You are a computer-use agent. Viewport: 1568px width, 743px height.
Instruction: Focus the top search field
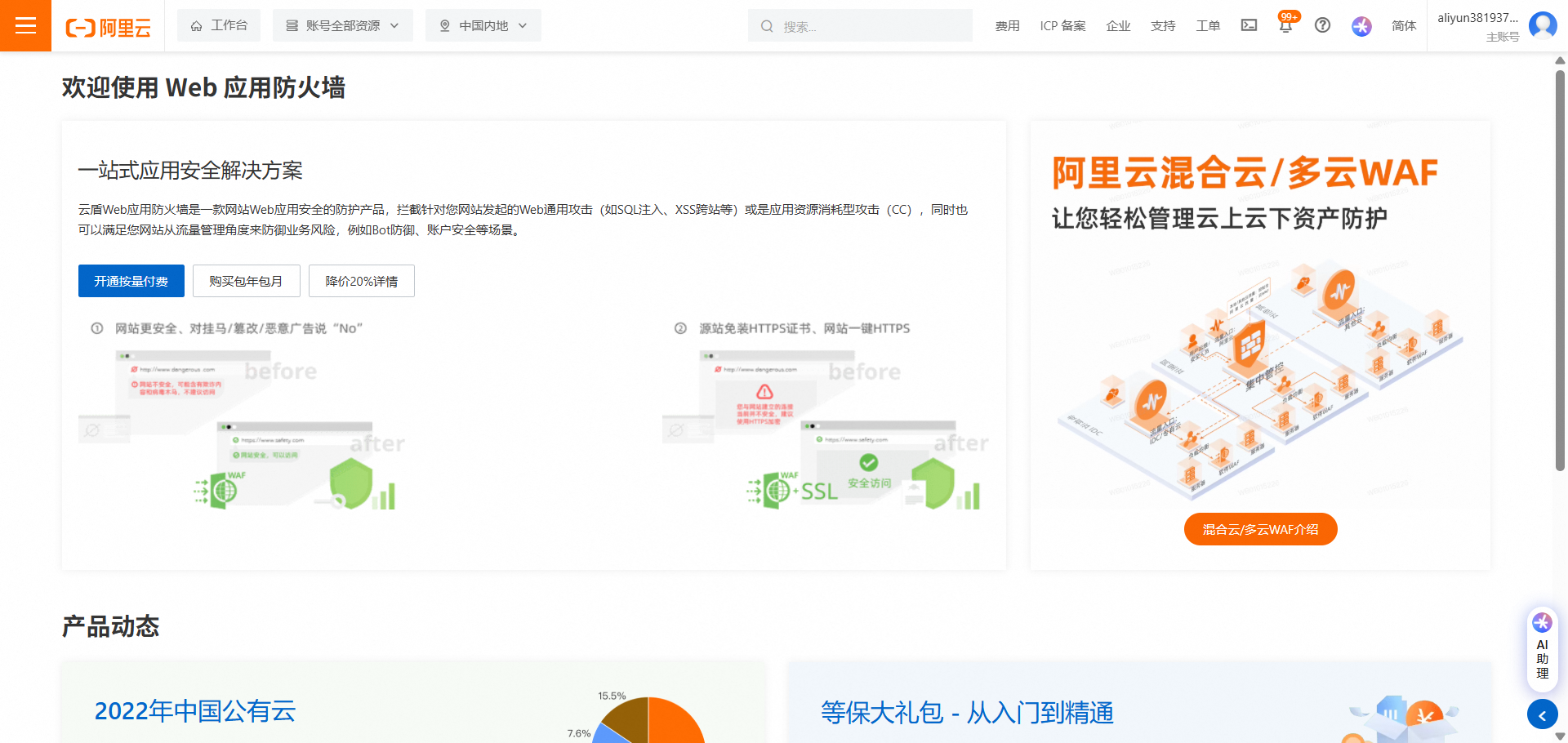pyautogui.click(x=860, y=25)
